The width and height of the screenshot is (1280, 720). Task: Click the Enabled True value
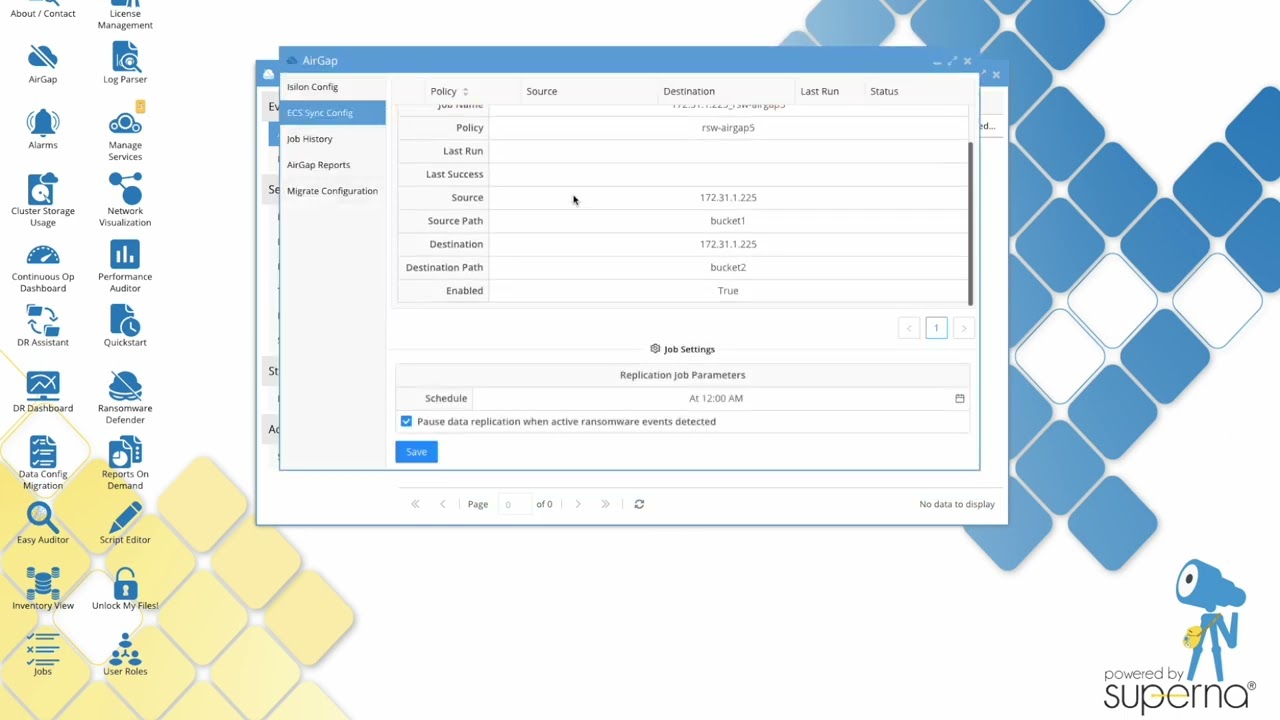tap(728, 291)
